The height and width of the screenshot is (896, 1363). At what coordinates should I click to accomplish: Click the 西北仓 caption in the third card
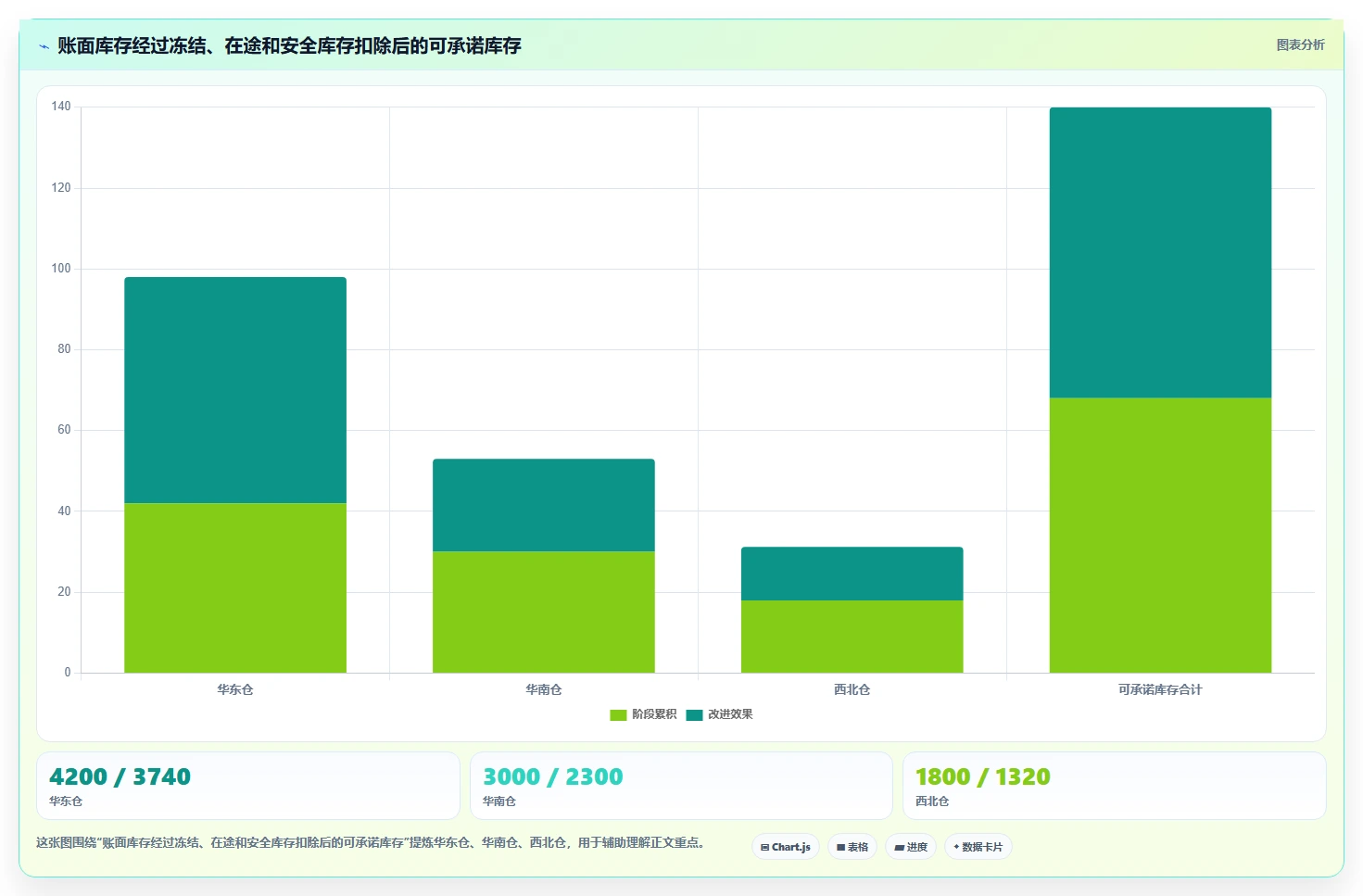932,801
